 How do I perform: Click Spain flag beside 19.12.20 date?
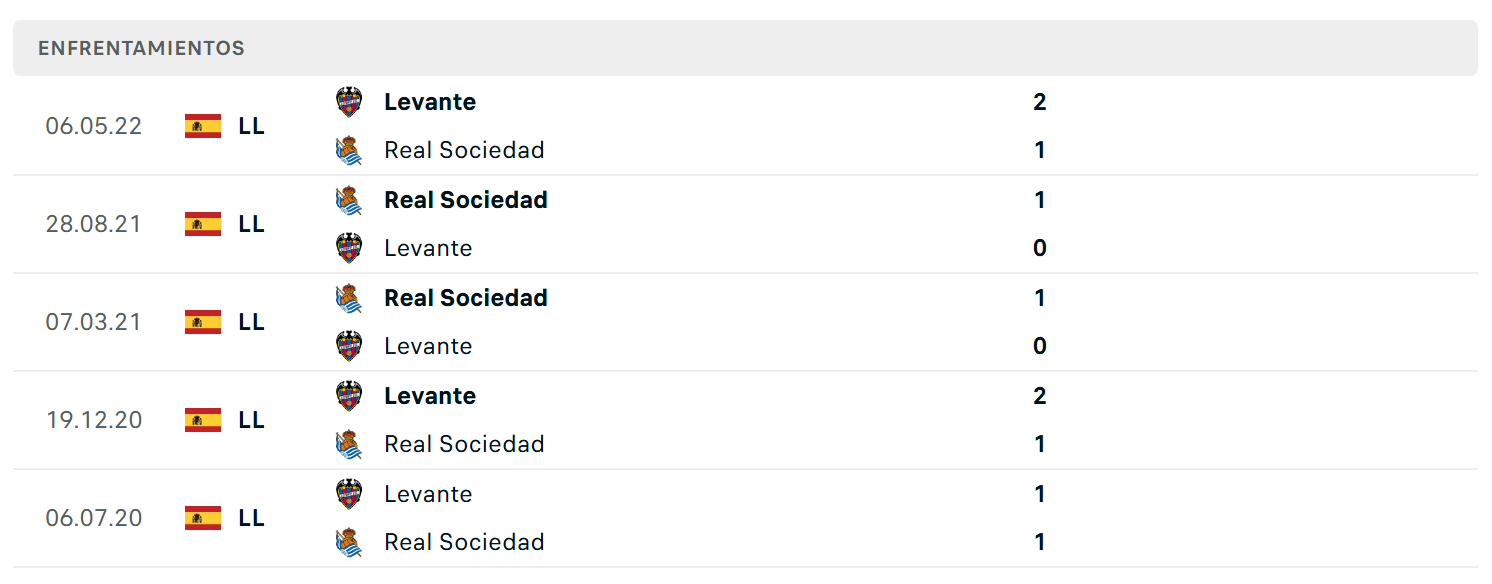pos(203,420)
